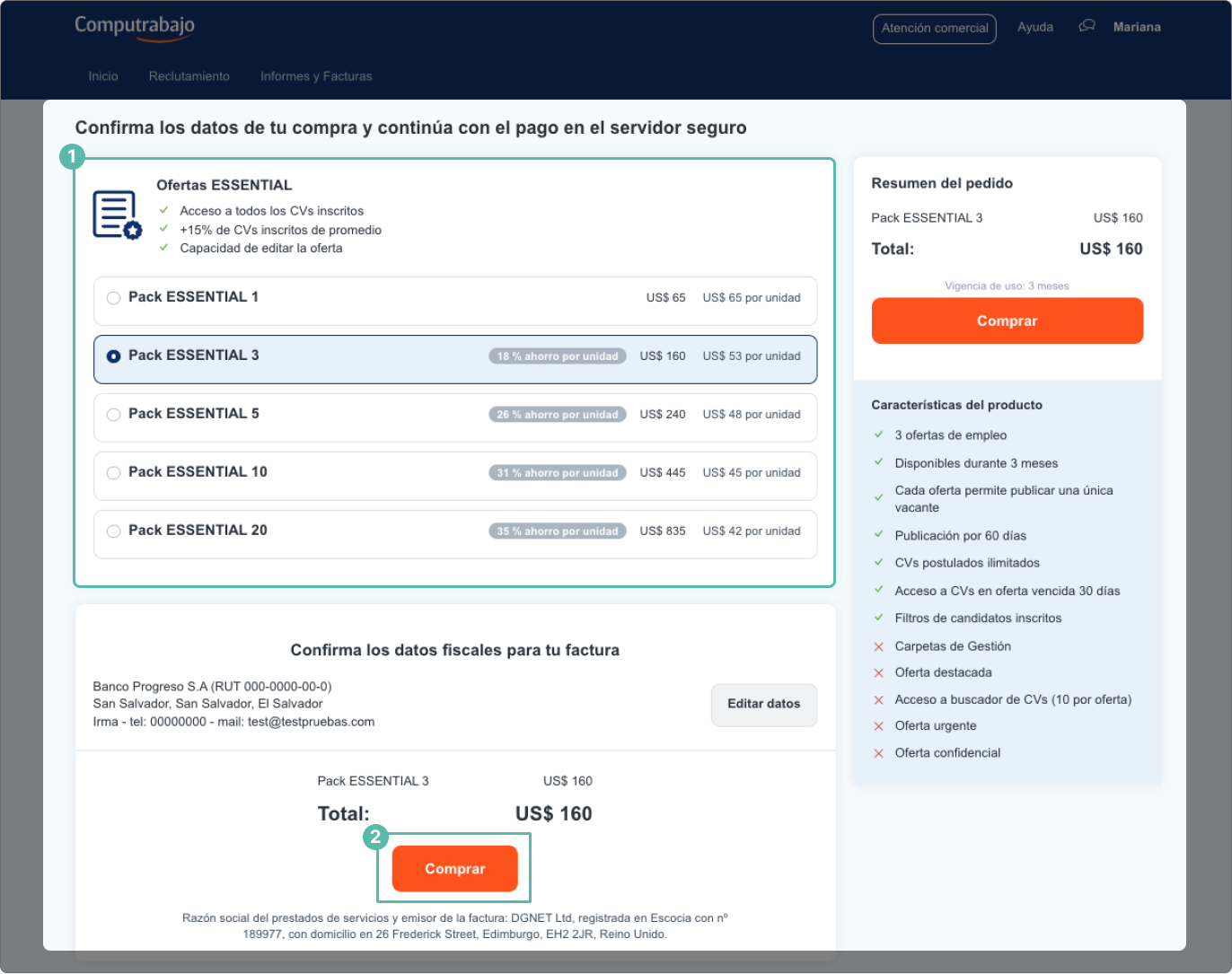
Task: Open the chat bubble icon
Action: click(x=1087, y=27)
